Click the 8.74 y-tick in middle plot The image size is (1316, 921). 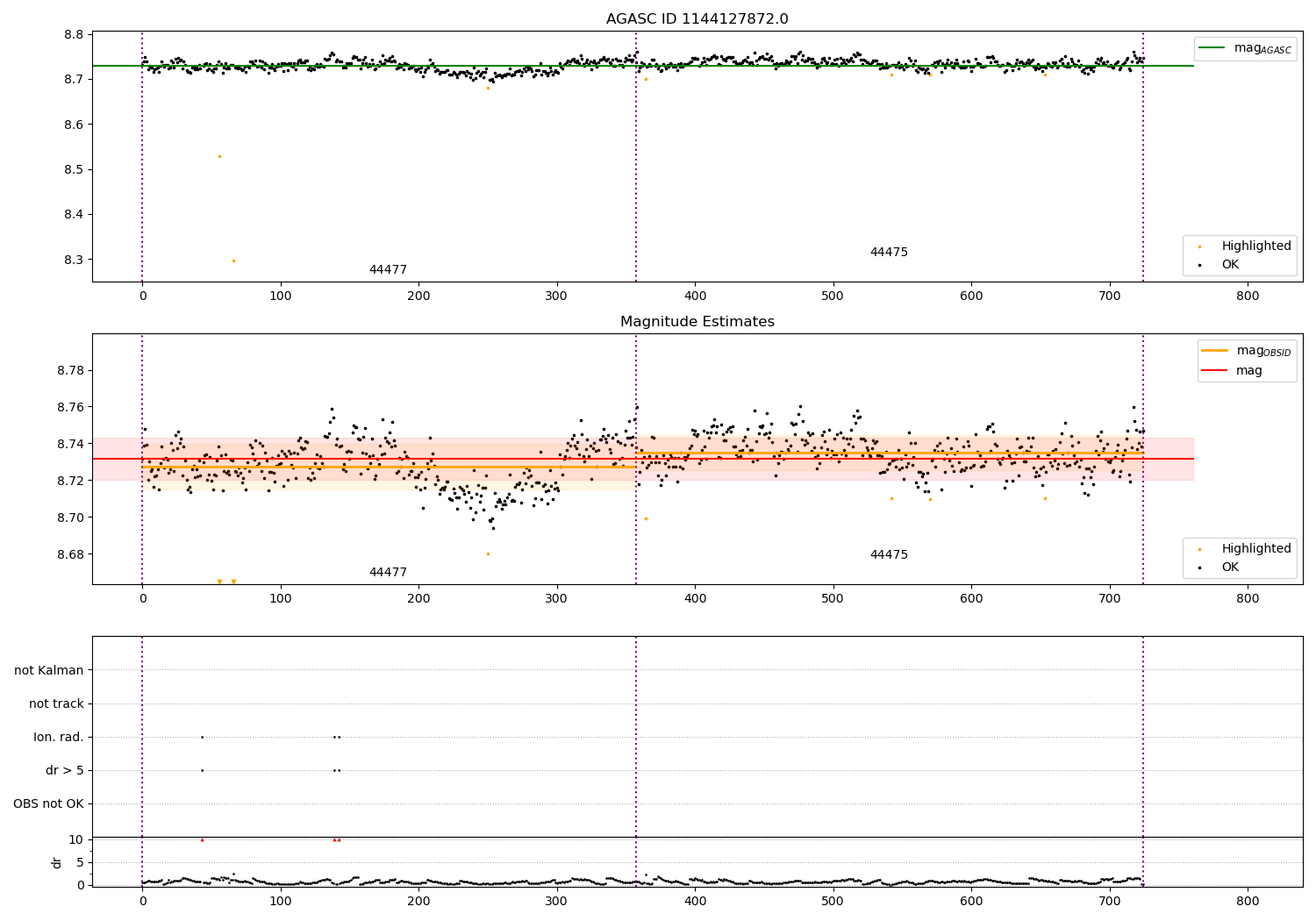point(70,445)
